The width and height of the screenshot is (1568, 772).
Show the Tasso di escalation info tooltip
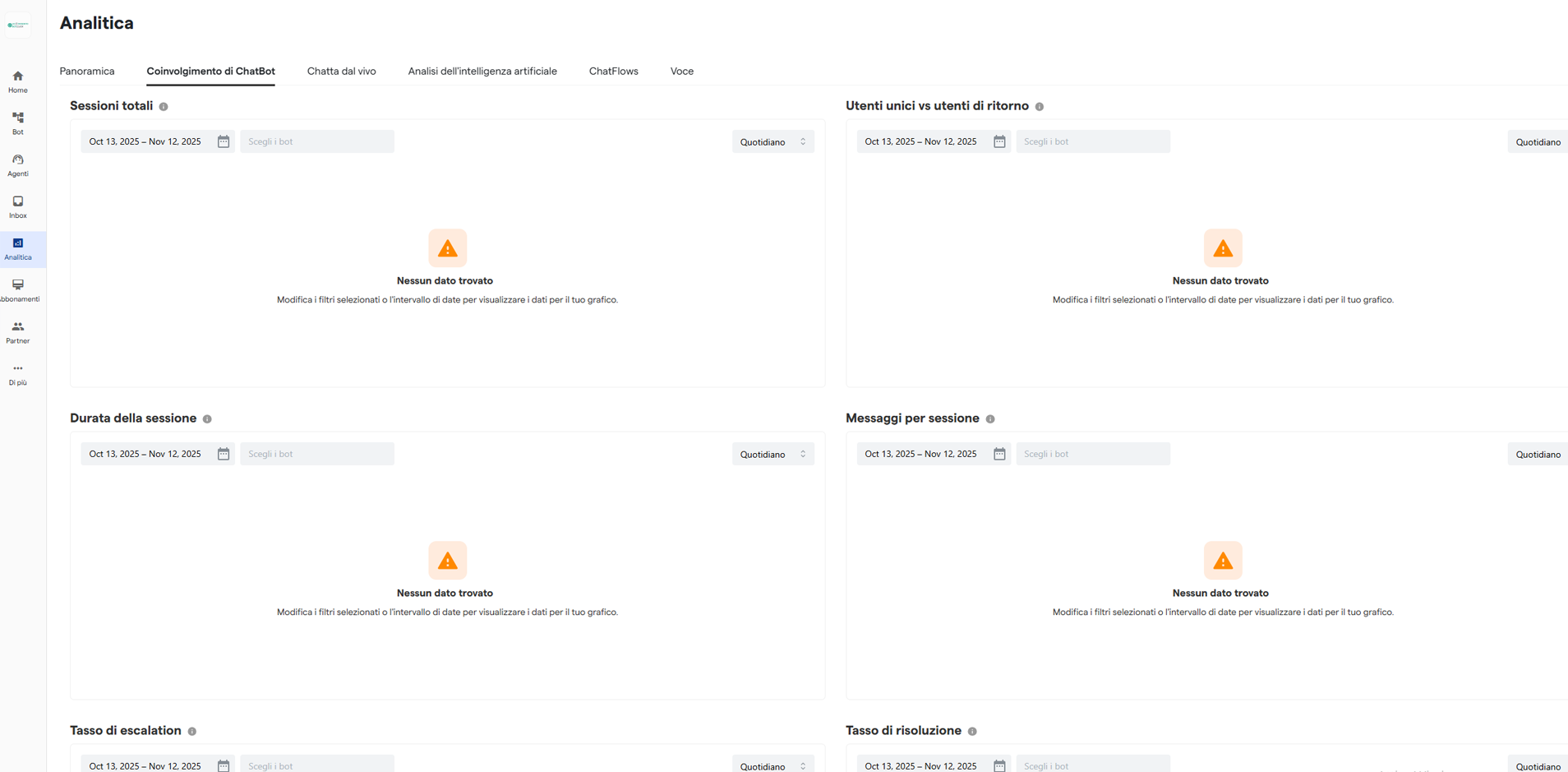[x=192, y=731]
